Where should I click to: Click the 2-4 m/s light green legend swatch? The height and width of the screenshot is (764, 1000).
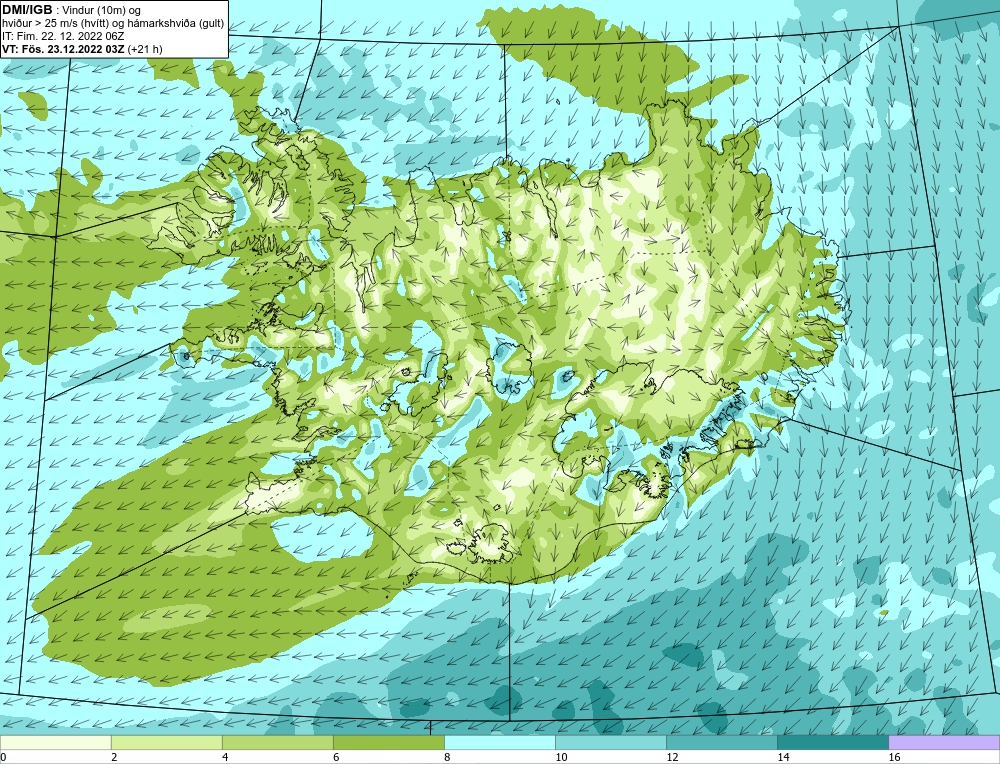(x=166, y=742)
